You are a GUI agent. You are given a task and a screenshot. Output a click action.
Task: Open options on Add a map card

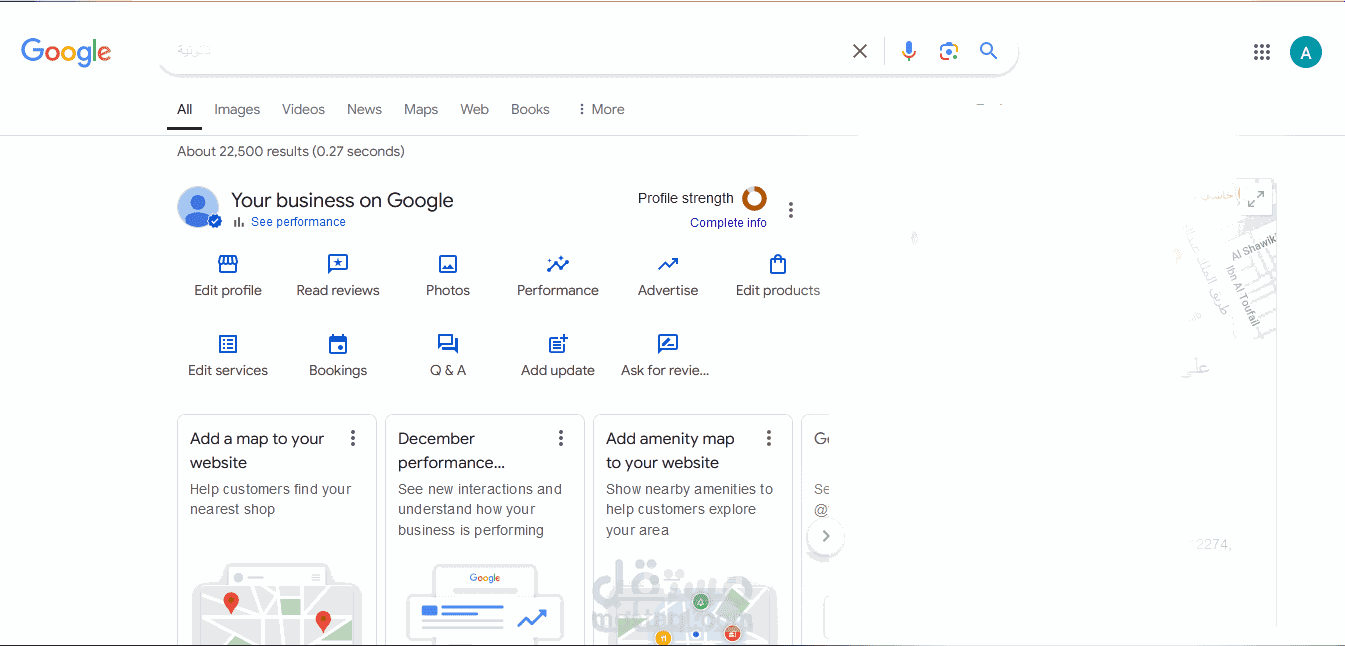(353, 438)
